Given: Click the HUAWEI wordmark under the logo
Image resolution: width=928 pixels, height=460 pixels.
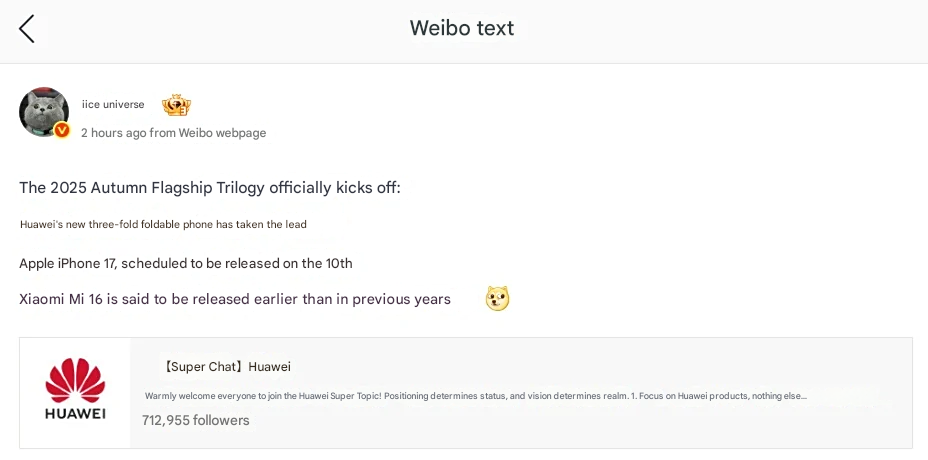Looking at the screenshot, I should [75, 413].
